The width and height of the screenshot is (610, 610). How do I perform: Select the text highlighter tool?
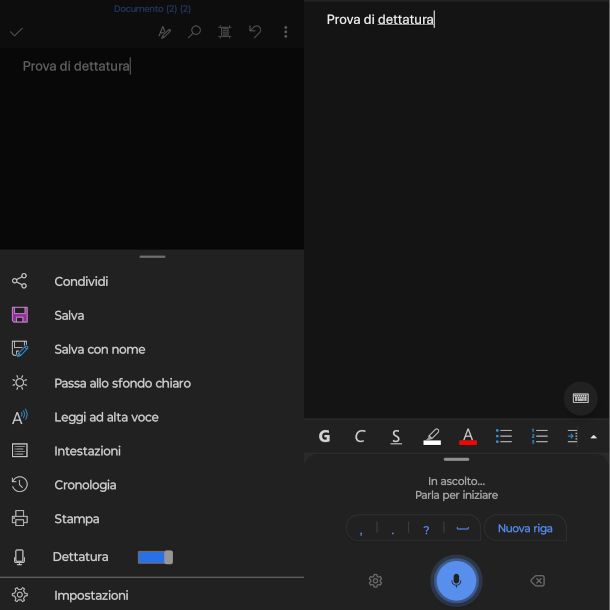(432, 436)
